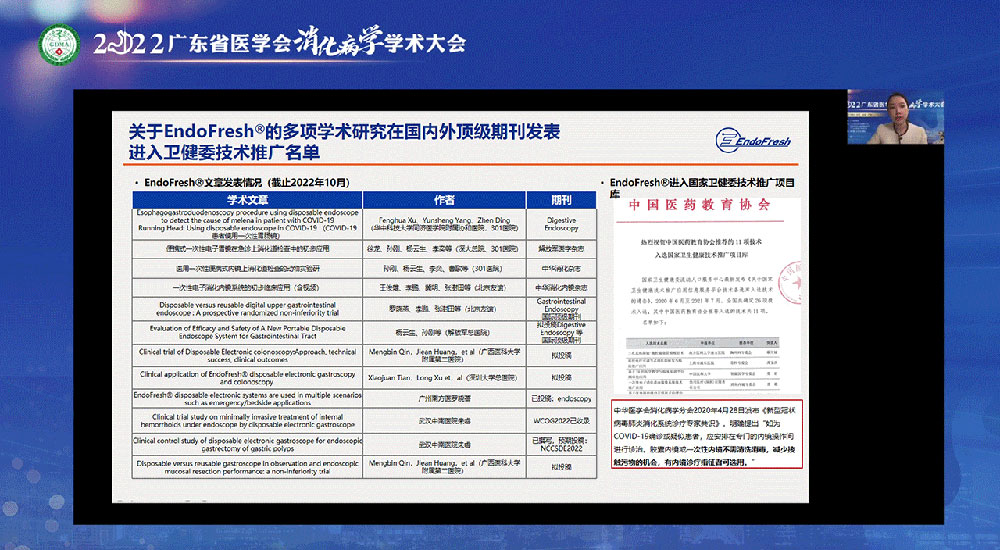Click the conference banner title "2022广东省医学会消化病学学术大会"
1000x550 pixels.
pos(279,43)
